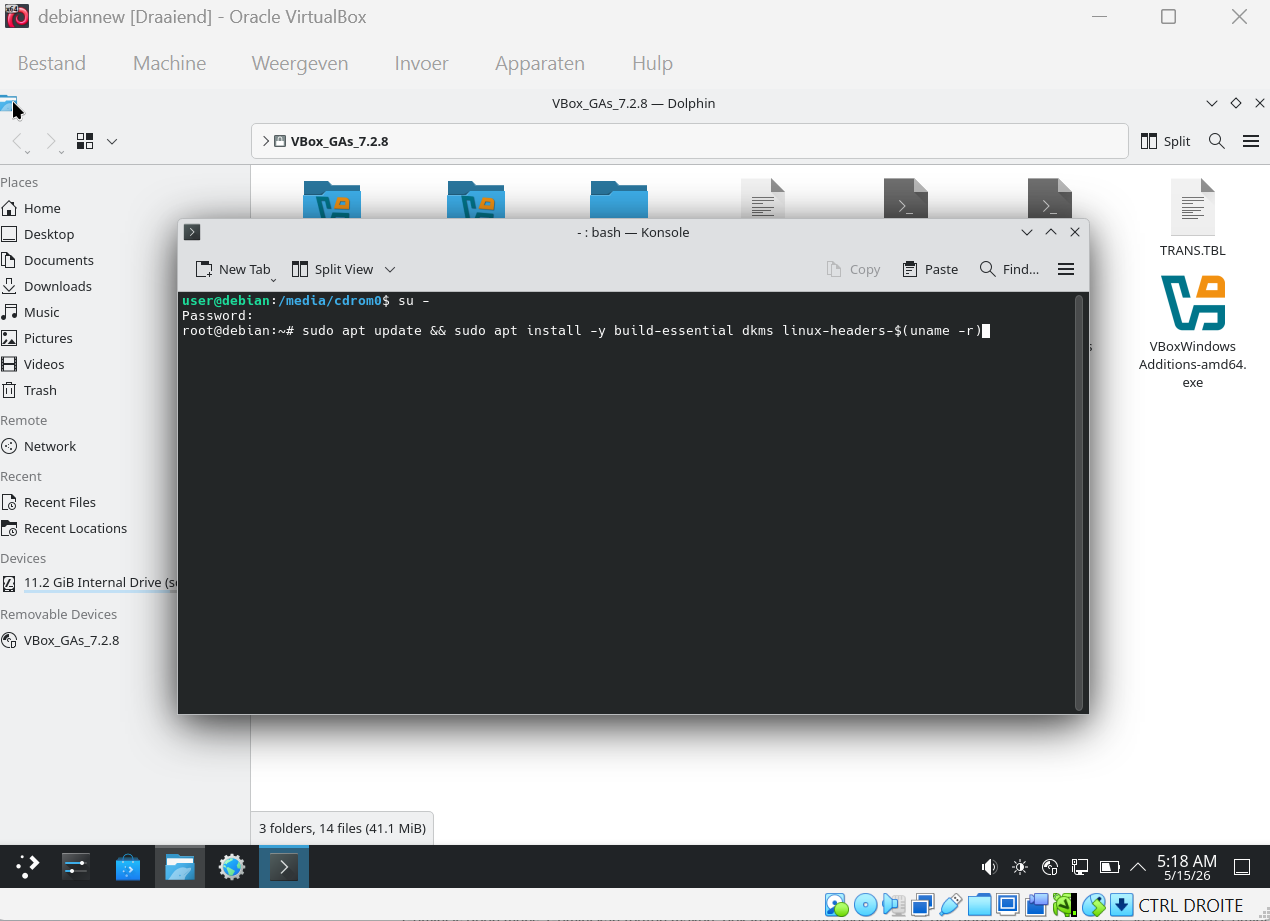Click VirtualBox hard disk status icon
Image resolution: width=1270 pixels, height=921 pixels.
pyautogui.click(x=836, y=905)
